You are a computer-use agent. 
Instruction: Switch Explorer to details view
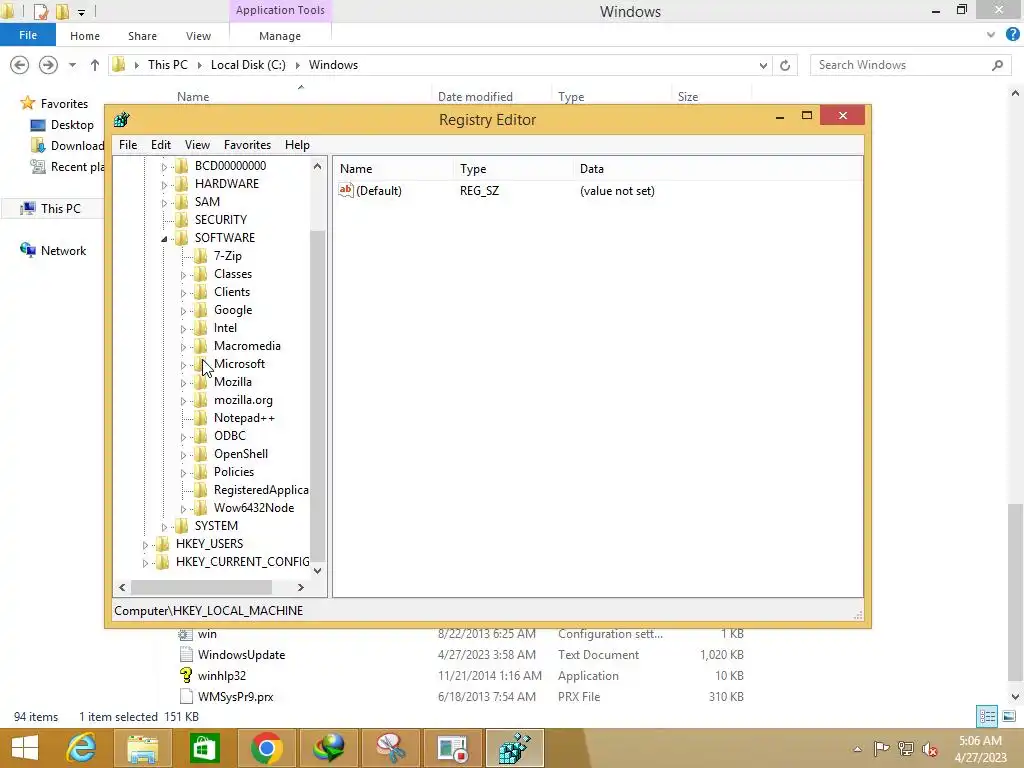987,716
